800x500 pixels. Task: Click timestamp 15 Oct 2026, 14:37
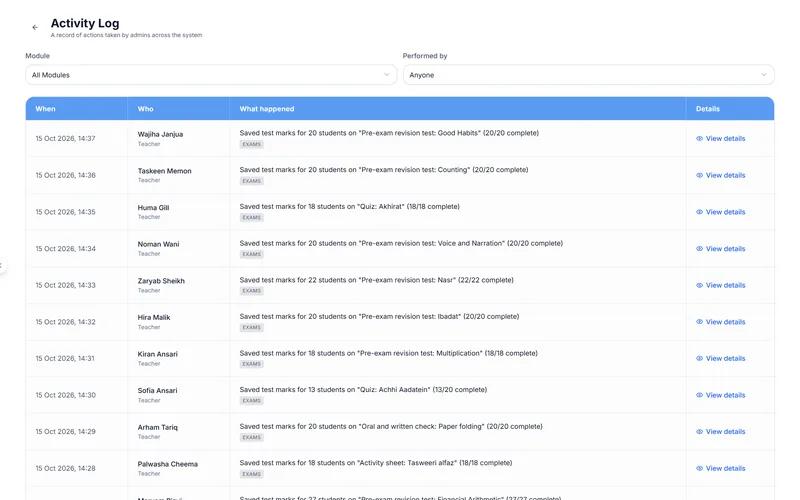(x=65, y=138)
